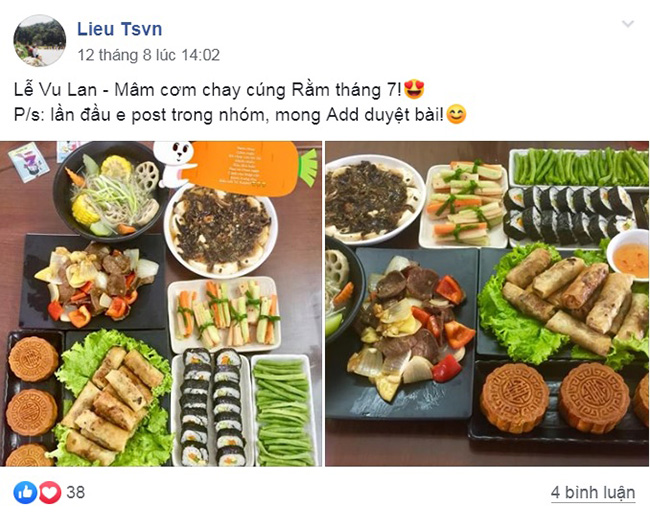Expand the post options chevron
This screenshot has width=650, height=528.
click(x=628, y=24)
